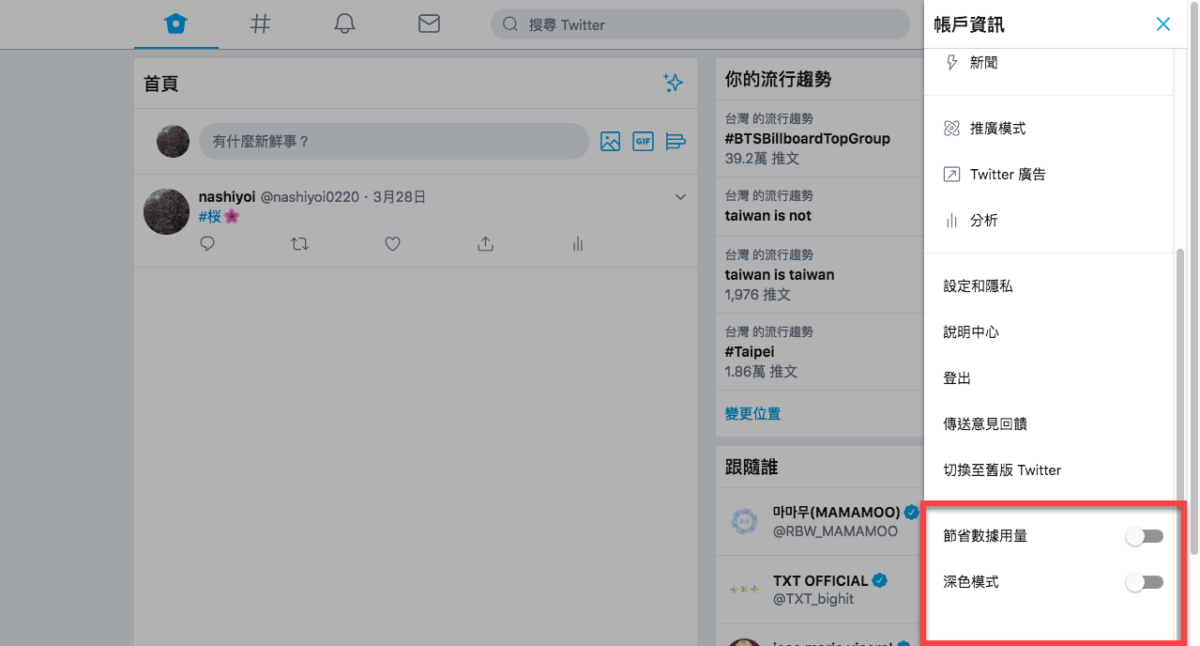Click the sparkle top tweets icon

[x=674, y=83]
